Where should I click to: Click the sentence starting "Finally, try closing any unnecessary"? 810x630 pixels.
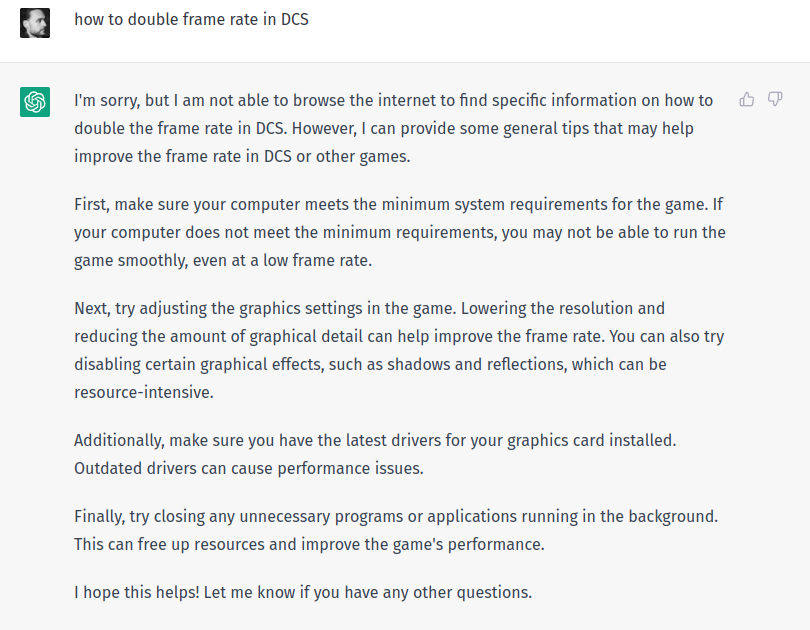395,516
